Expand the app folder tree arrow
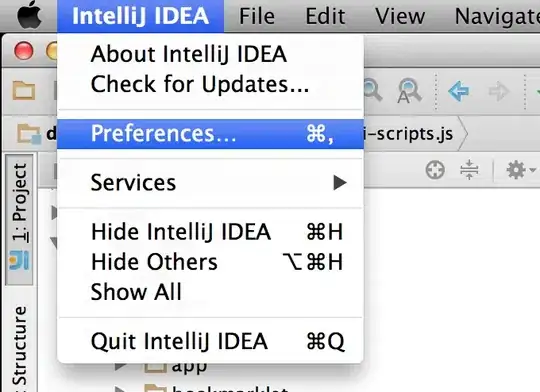The width and height of the screenshot is (540, 392). coord(121,366)
